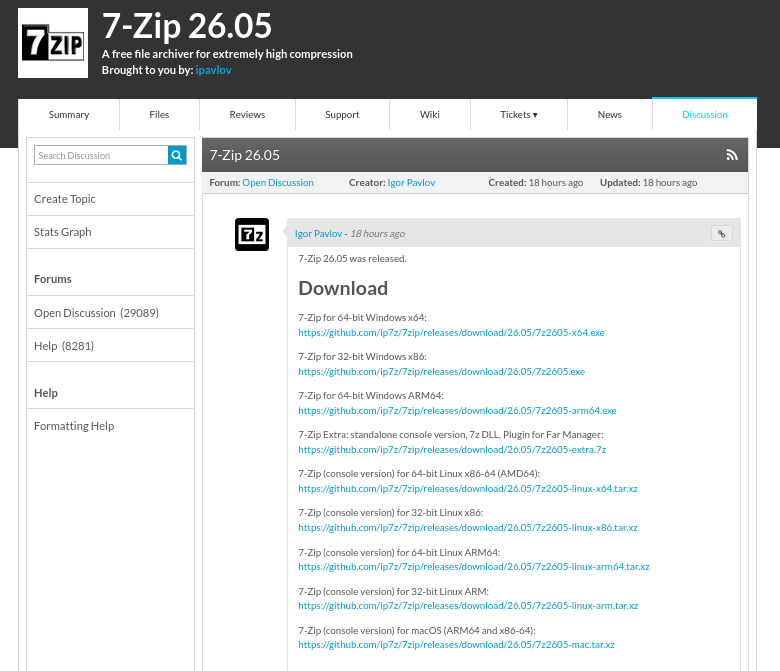Open the Summary tab

[69, 114]
